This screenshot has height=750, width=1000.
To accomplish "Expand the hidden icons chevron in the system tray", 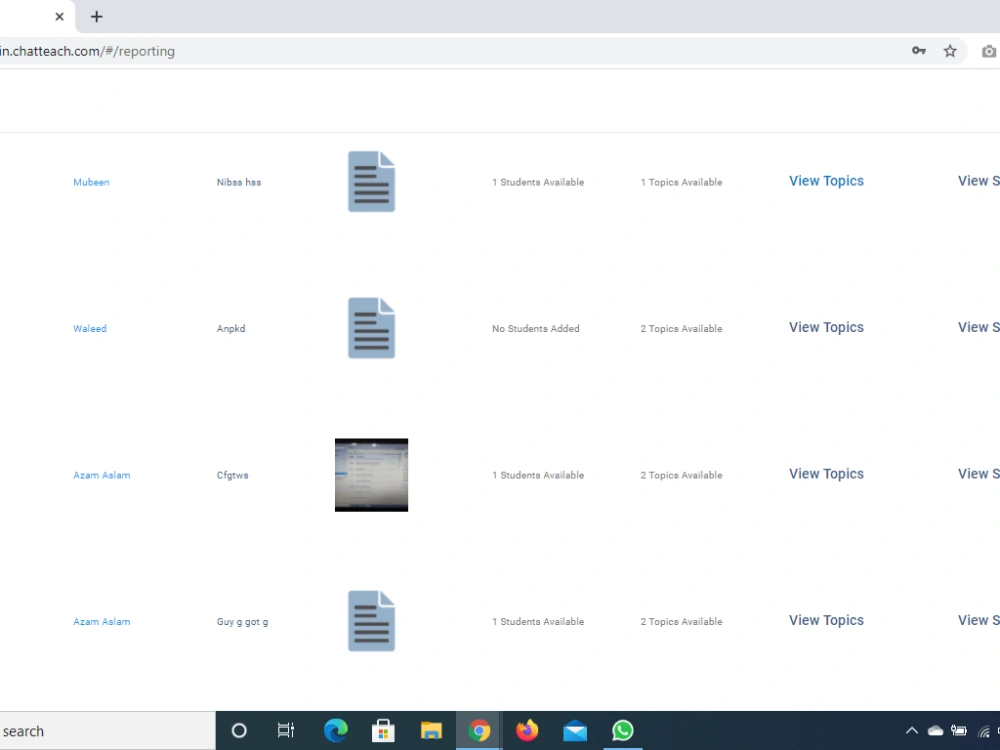I will click(911, 730).
